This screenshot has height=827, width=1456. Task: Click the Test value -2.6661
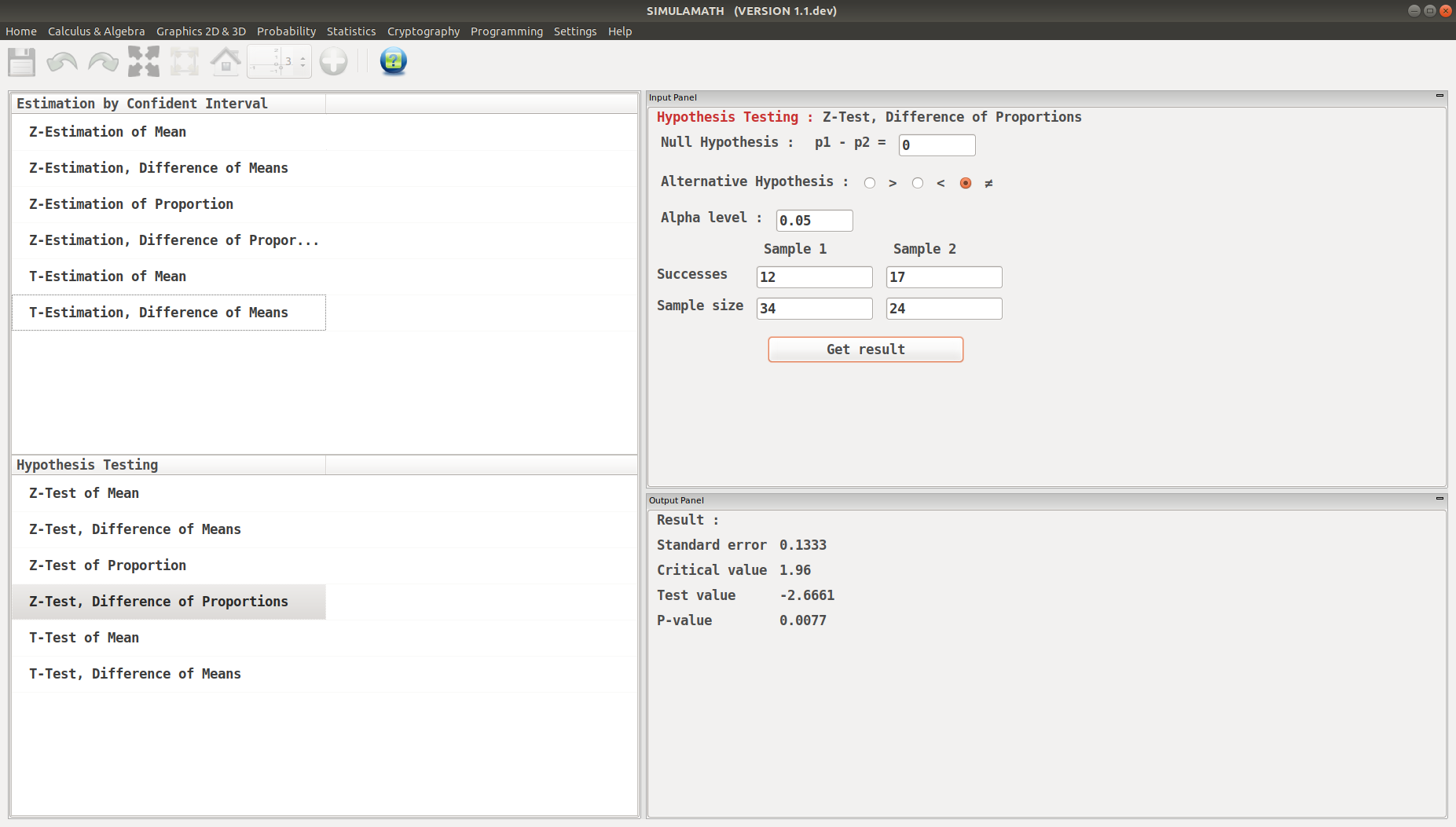pyautogui.click(x=807, y=595)
